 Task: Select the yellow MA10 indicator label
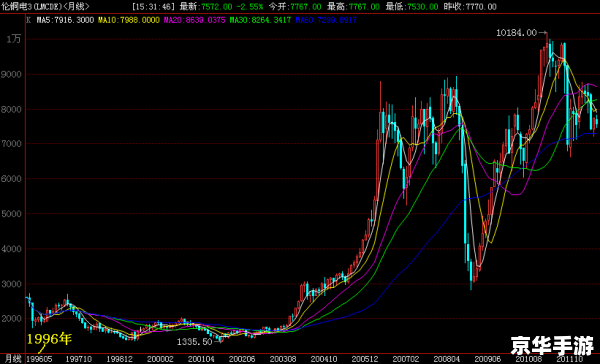coord(129,20)
